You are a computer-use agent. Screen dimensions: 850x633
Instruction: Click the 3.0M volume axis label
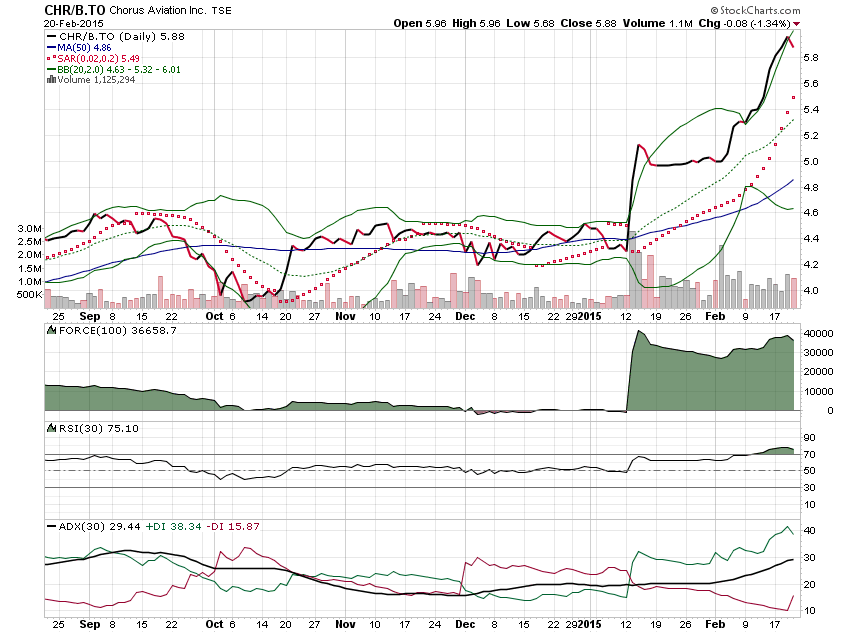[30, 229]
